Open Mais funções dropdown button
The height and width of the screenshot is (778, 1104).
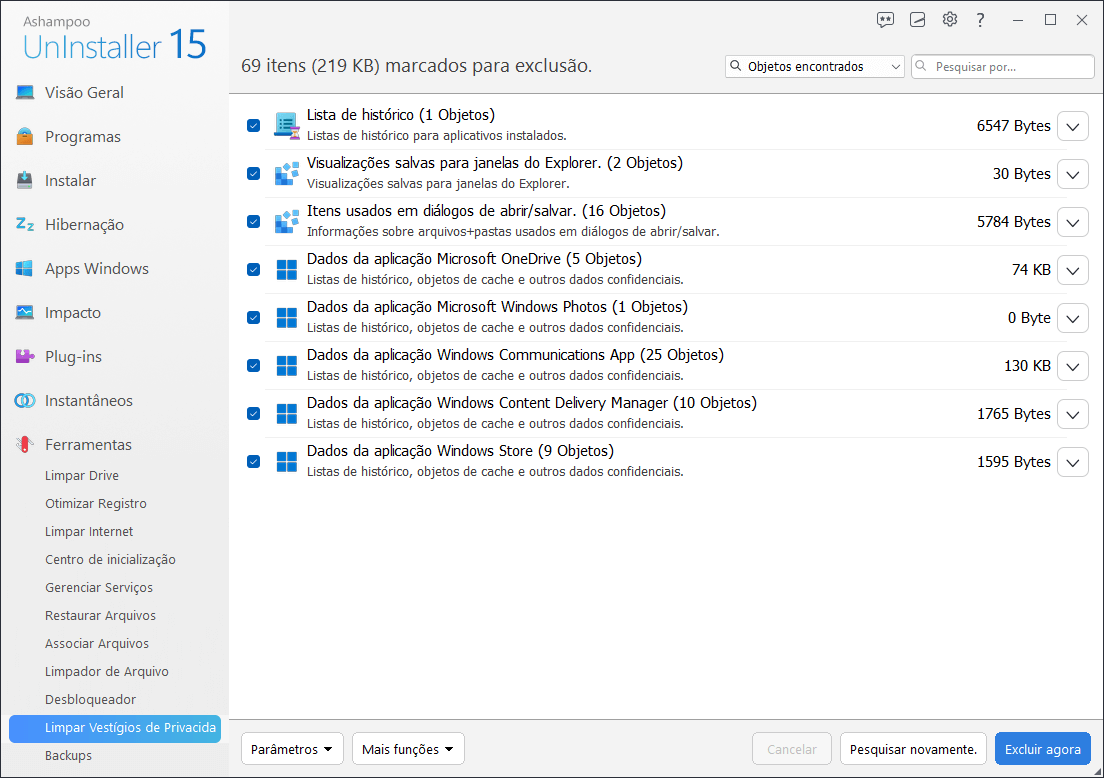pyautogui.click(x=408, y=749)
